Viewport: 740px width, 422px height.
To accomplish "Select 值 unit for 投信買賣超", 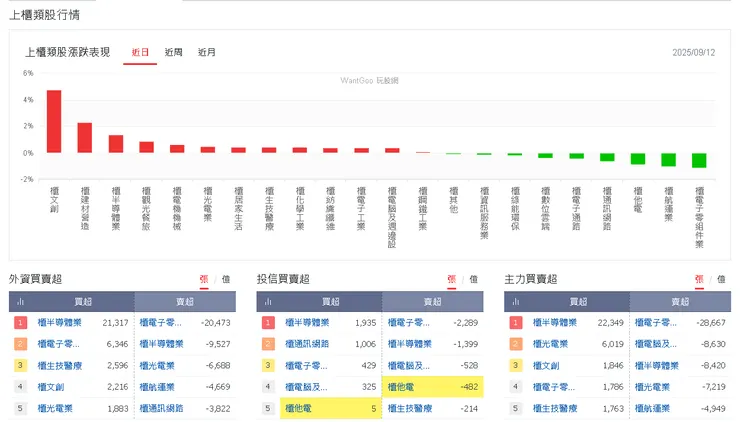I will click(x=473, y=279).
